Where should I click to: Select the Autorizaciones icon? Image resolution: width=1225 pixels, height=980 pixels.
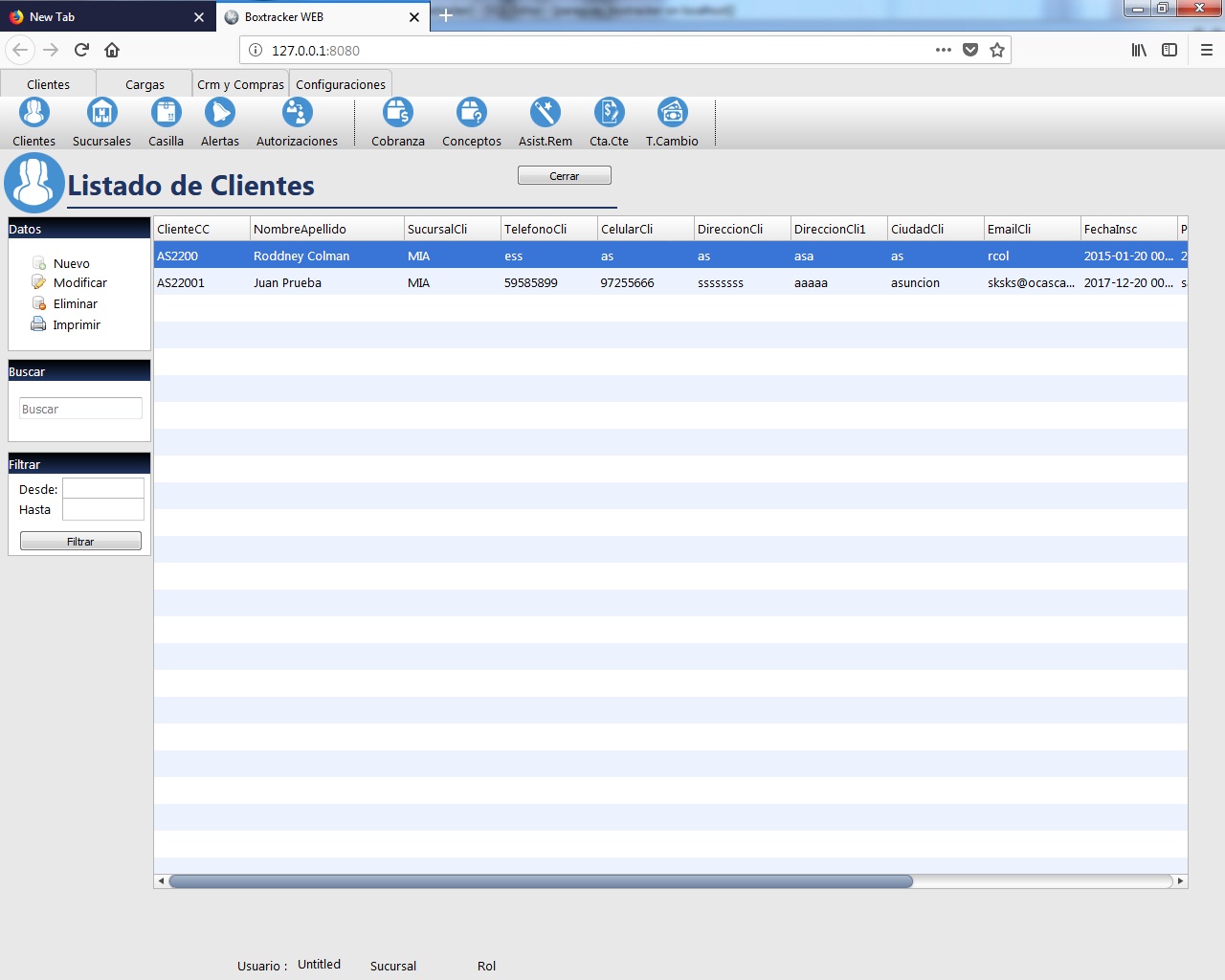pyautogui.click(x=297, y=114)
